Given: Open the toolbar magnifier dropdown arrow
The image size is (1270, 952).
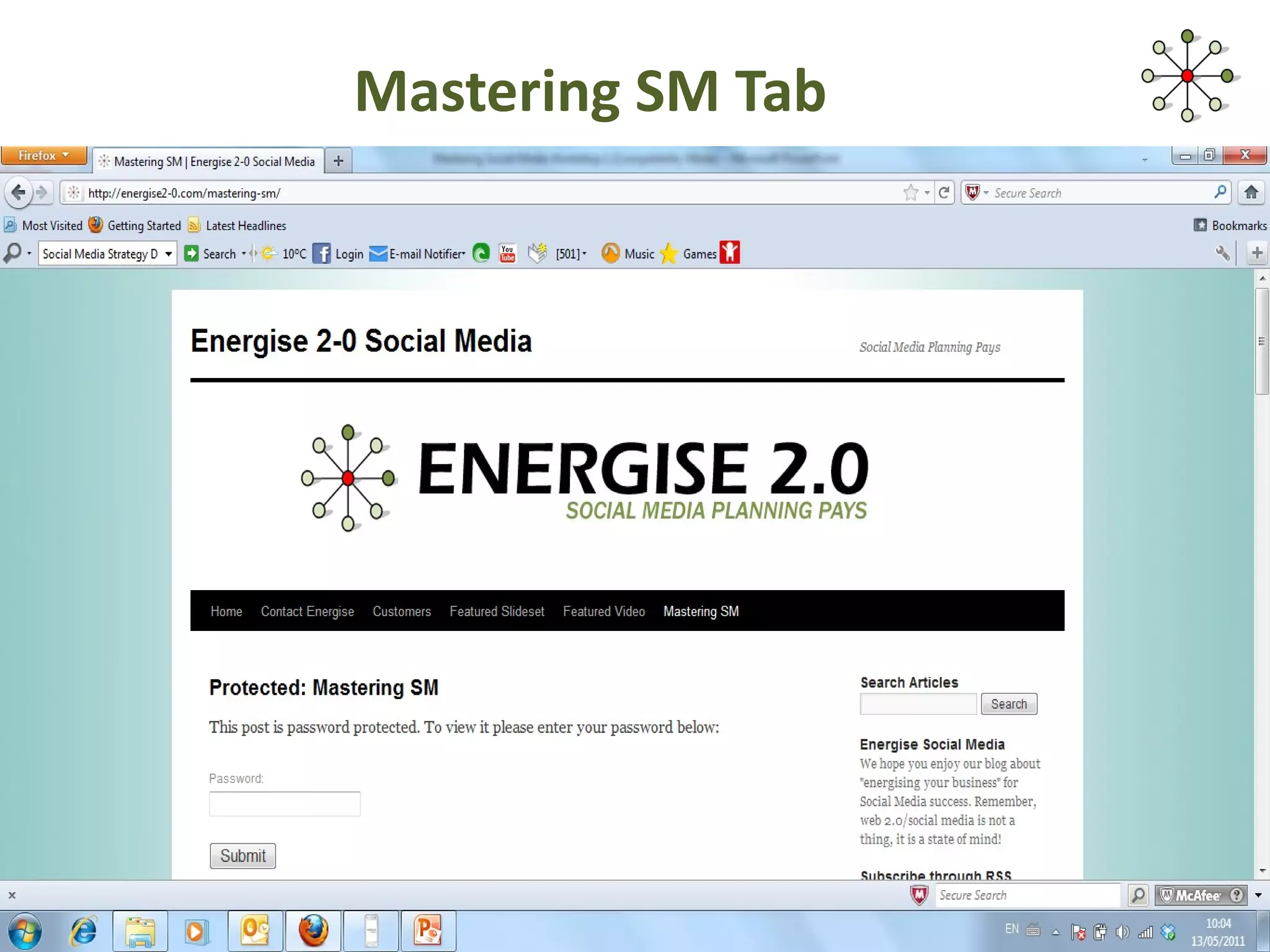Looking at the screenshot, I should 29,253.
